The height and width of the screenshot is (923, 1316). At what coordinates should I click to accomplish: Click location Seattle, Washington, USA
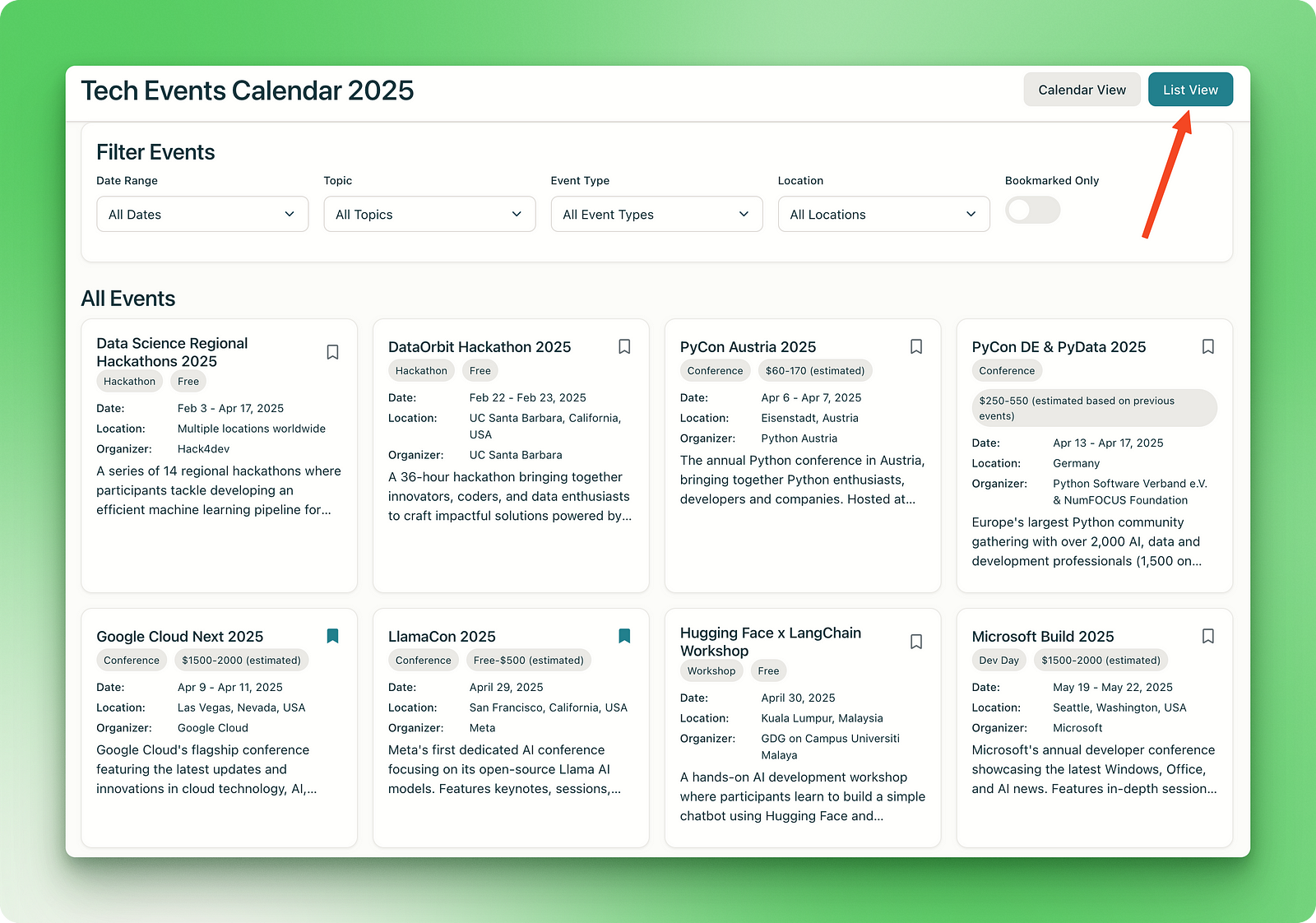pyautogui.click(x=1119, y=708)
